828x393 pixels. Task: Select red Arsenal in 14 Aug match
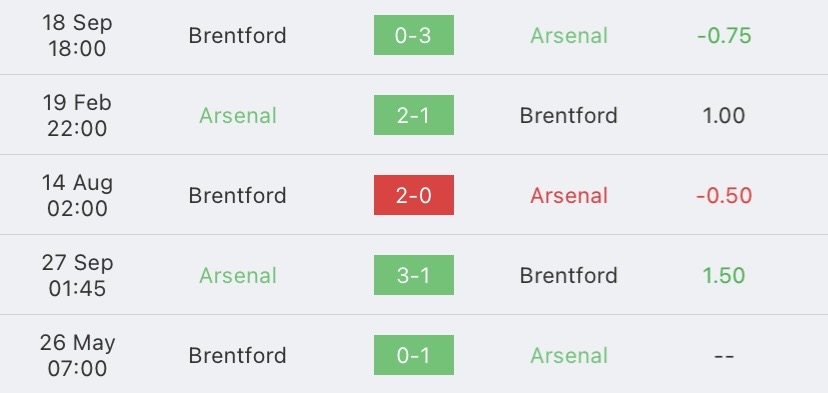point(569,195)
